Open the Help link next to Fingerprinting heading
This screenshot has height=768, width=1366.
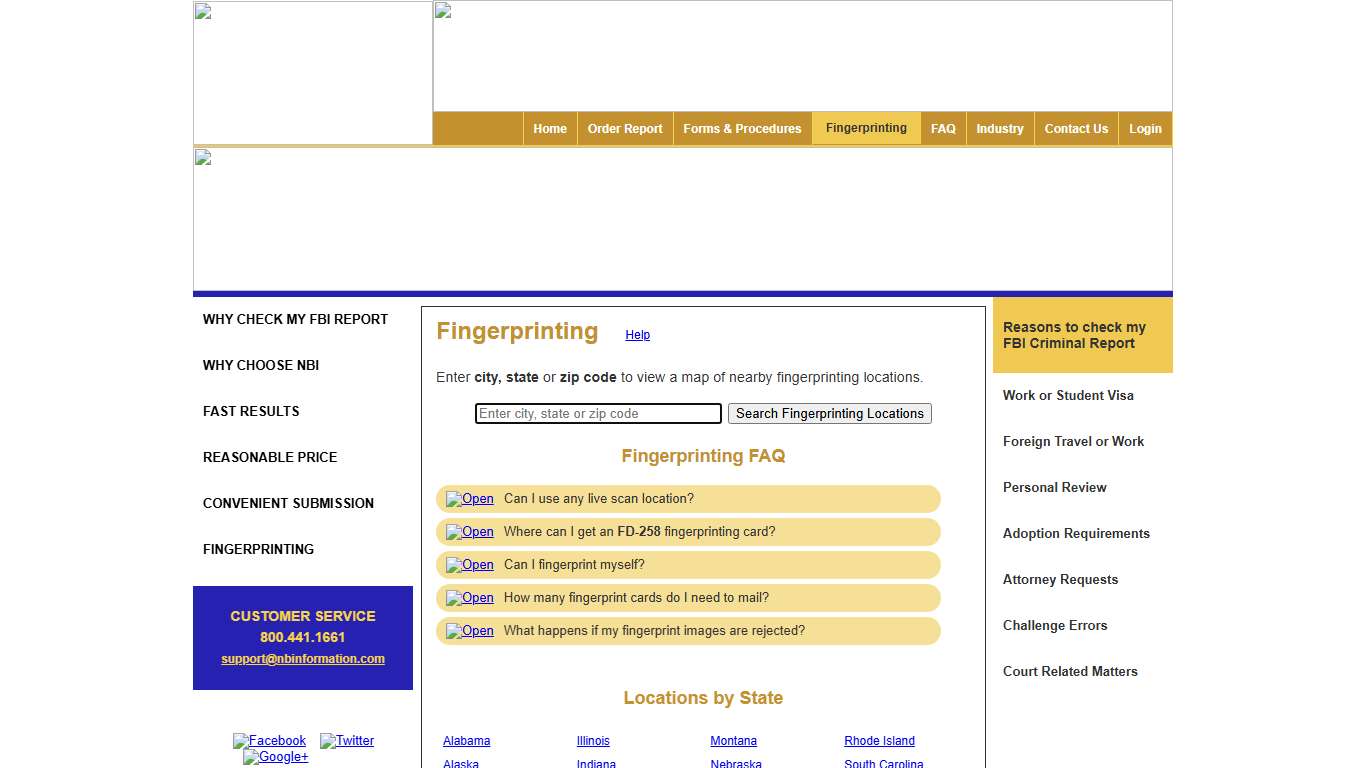(637, 335)
